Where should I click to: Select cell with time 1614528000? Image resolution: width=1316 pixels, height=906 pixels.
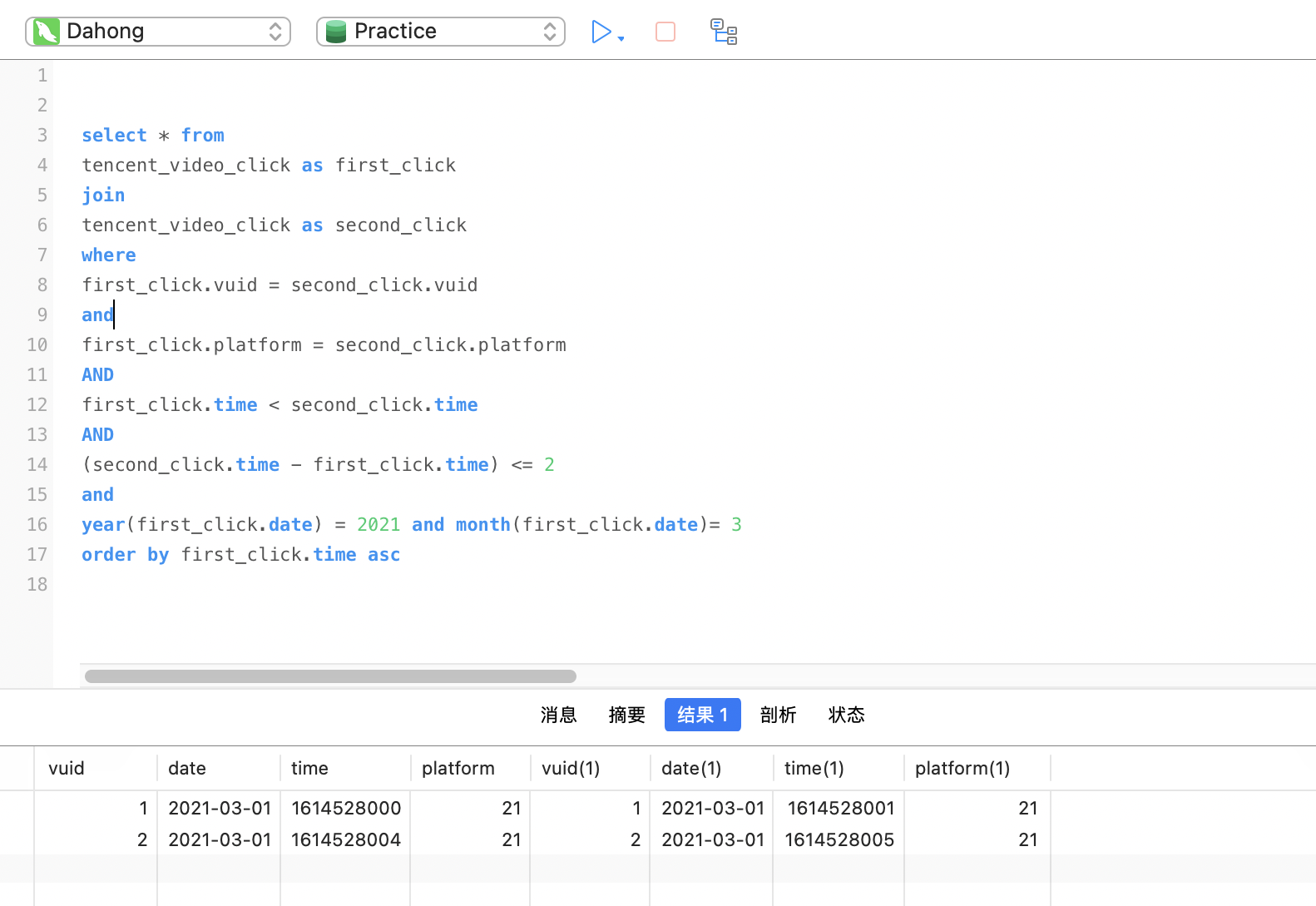(345, 808)
